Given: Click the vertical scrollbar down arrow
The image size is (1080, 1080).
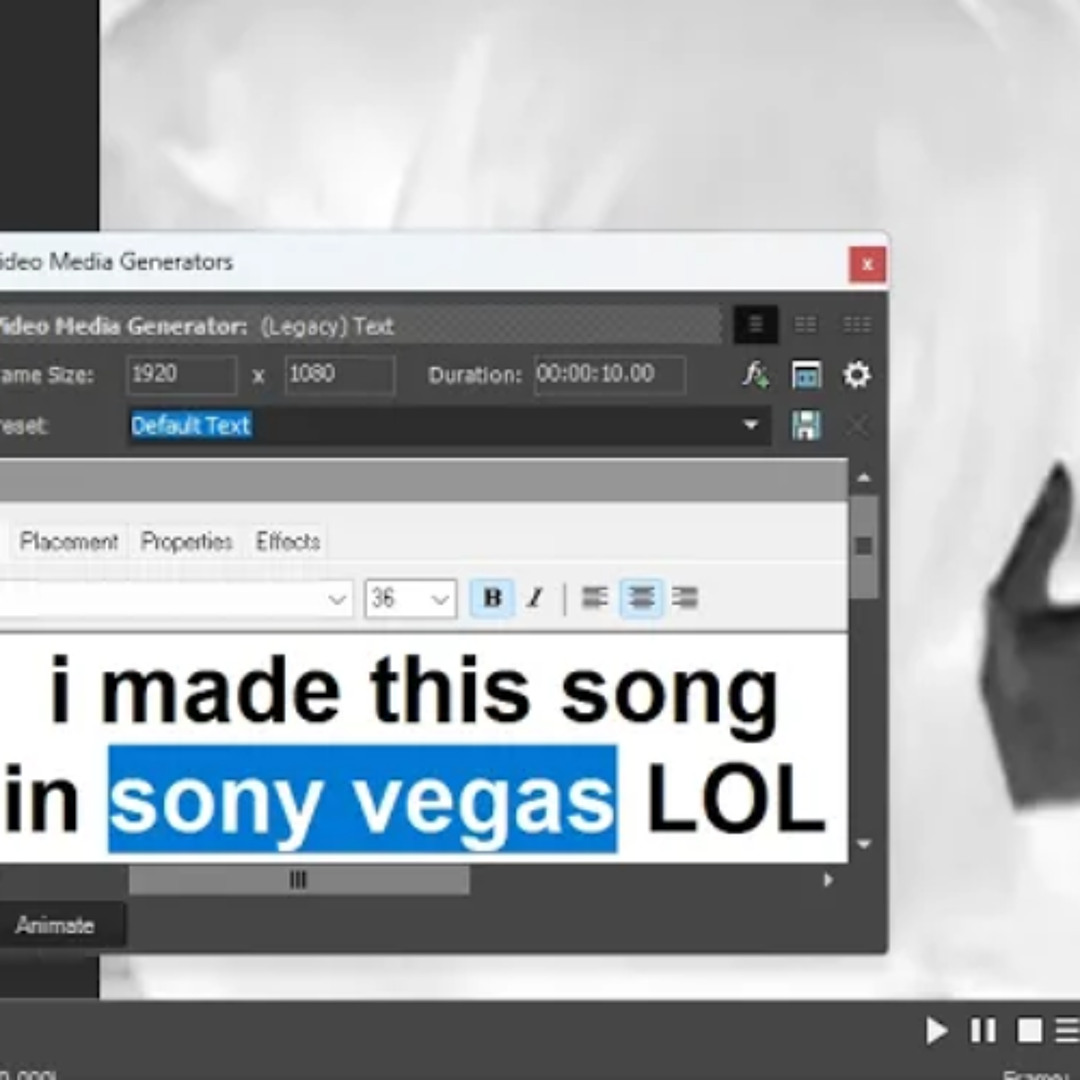Looking at the screenshot, I should pyautogui.click(x=864, y=844).
